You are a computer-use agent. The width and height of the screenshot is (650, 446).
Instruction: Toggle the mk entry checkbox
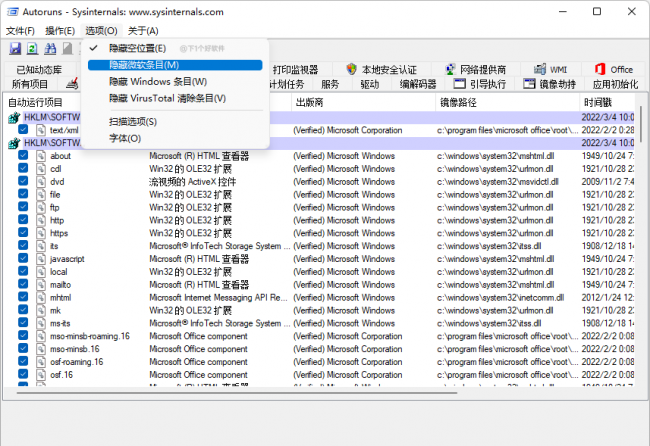click(23, 310)
